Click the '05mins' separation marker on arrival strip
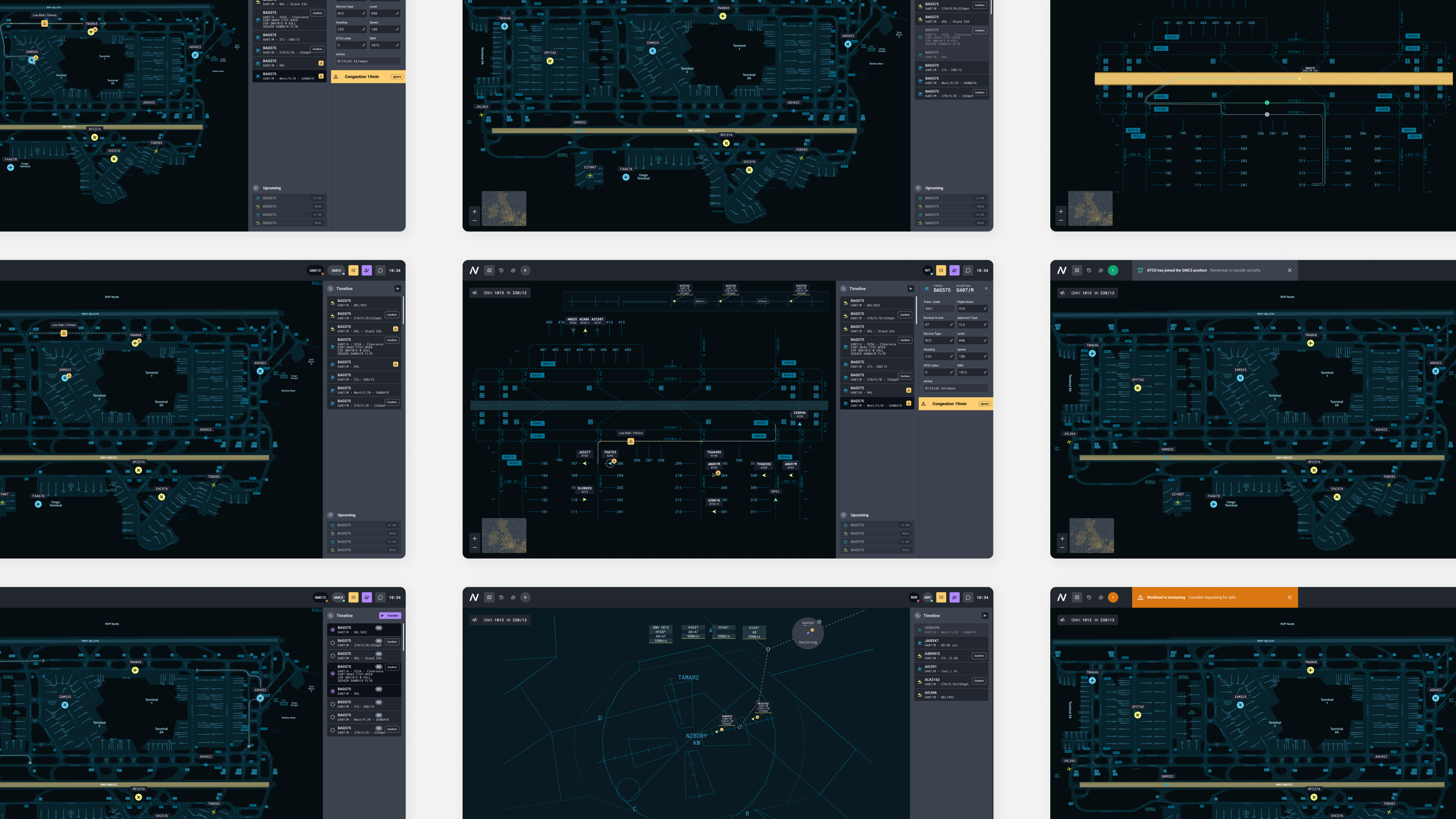The image size is (1456, 819). pos(700,301)
